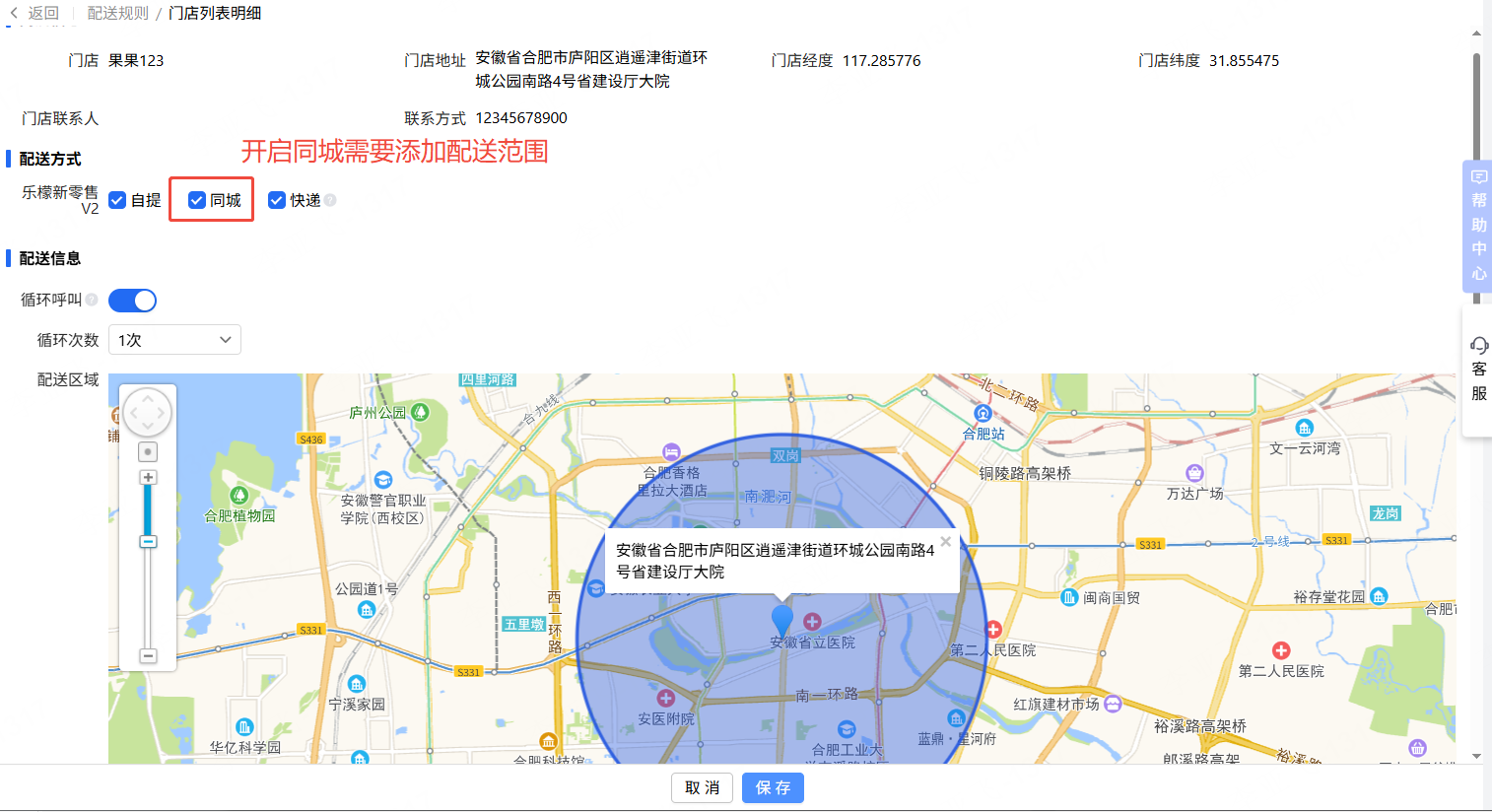Click the 裕存堂花园 residence icon
Screen dimensions: 1492x812
pos(1379,596)
